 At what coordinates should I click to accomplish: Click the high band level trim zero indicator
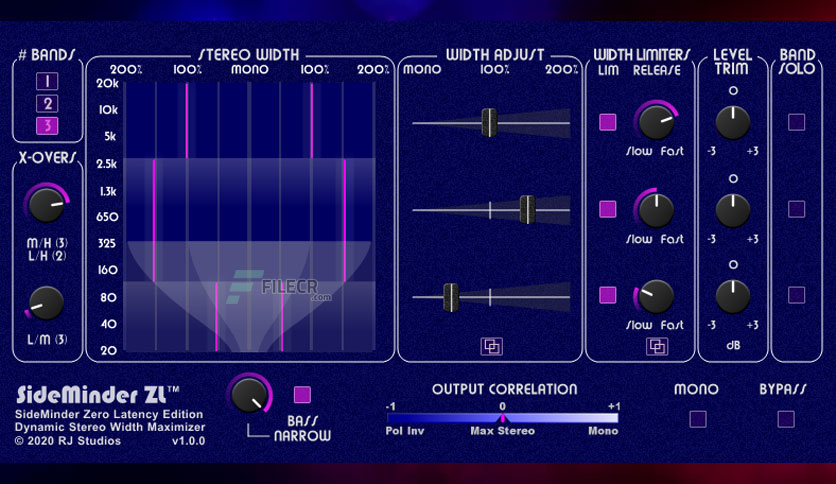click(x=733, y=91)
